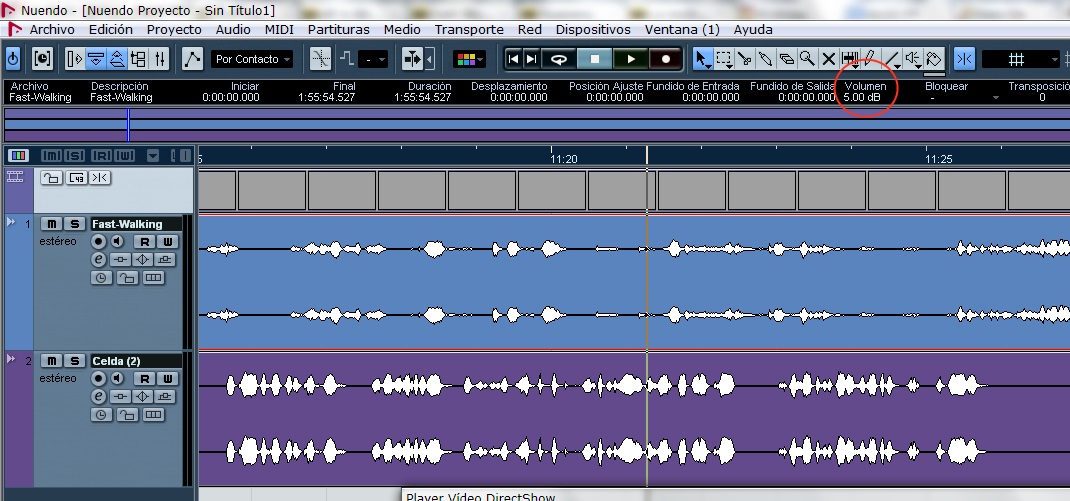The height and width of the screenshot is (501, 1070).
Task: Expand Celda (2) track automation arrows
Action: pos(11,358)
